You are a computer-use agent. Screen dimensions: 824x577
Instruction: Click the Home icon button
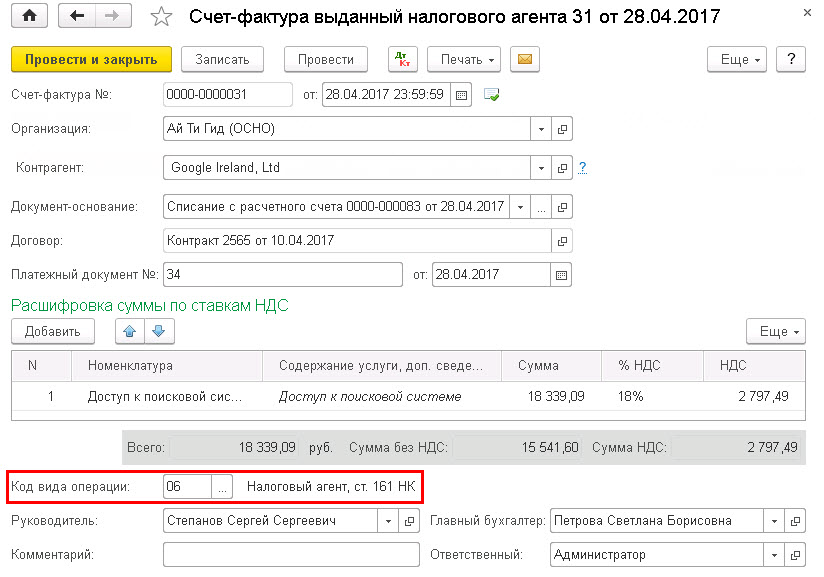pyautogui.click(x=29, y=17)
